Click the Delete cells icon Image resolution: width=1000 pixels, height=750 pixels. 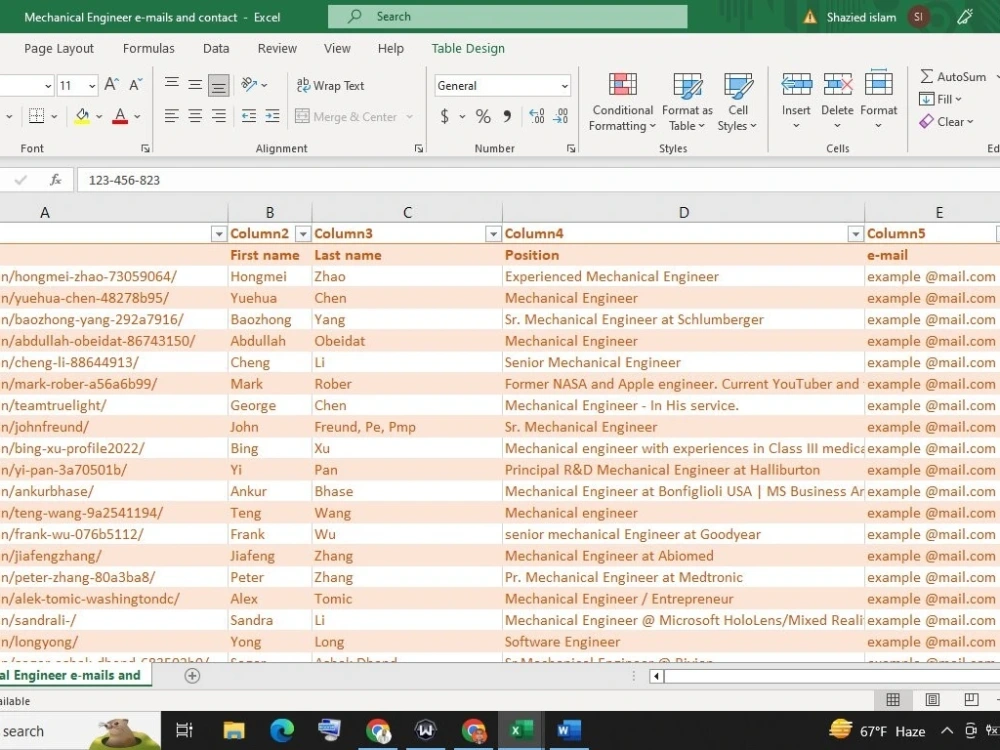coord(837,85)
